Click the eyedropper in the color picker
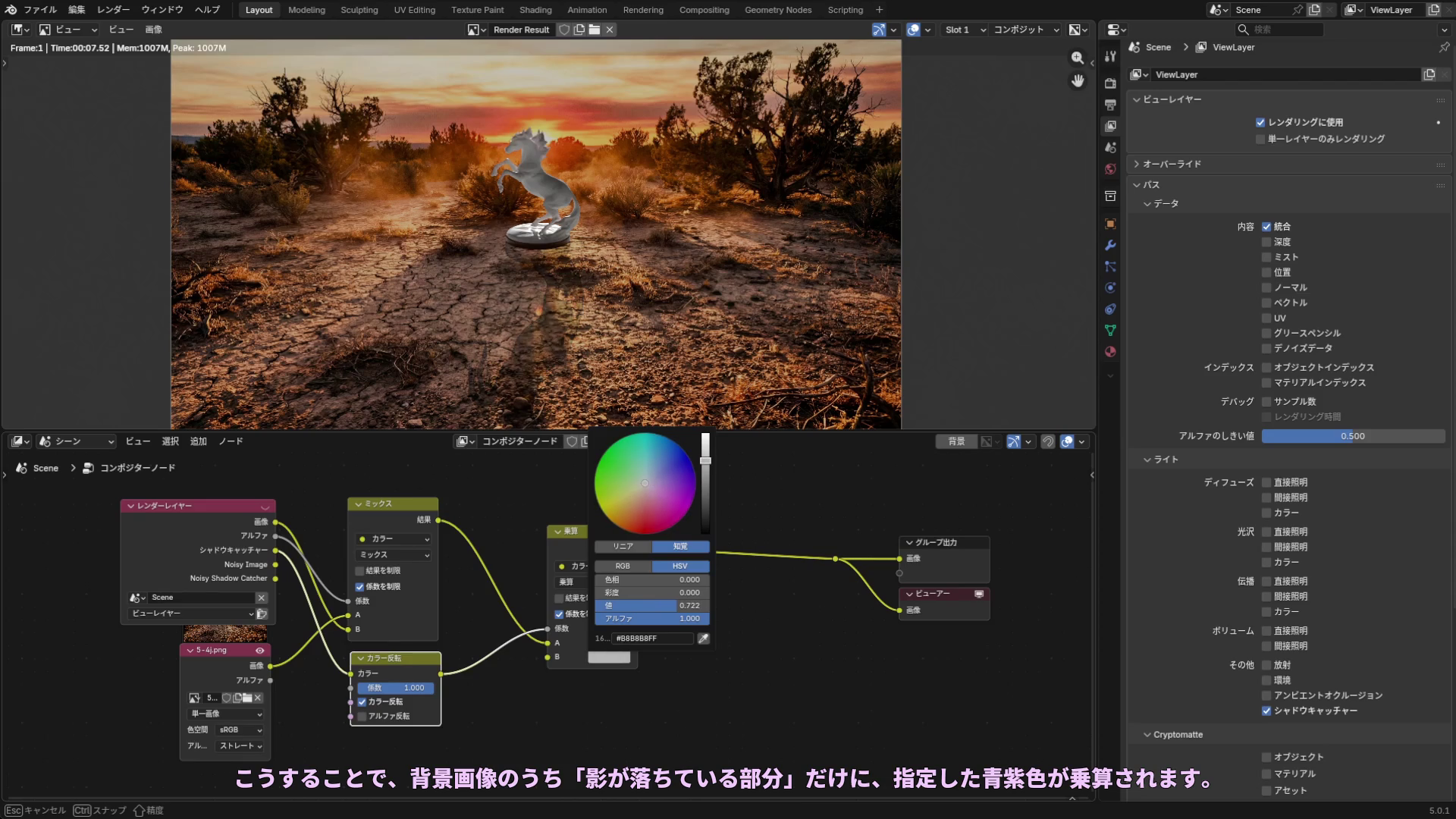 click(x=703, y=639)
